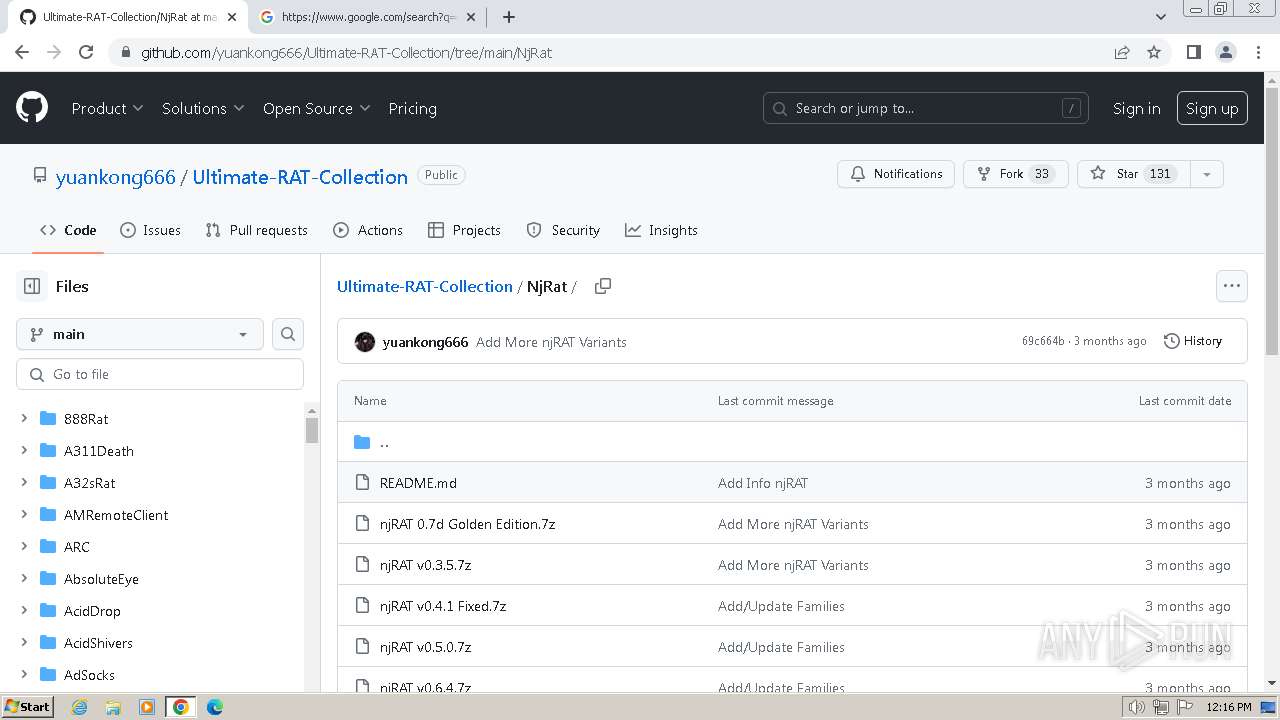Open the Star list dropdown arrow
This screenshot has width=1280, height=720.
pyautogui.click(x=1207, y=174)
